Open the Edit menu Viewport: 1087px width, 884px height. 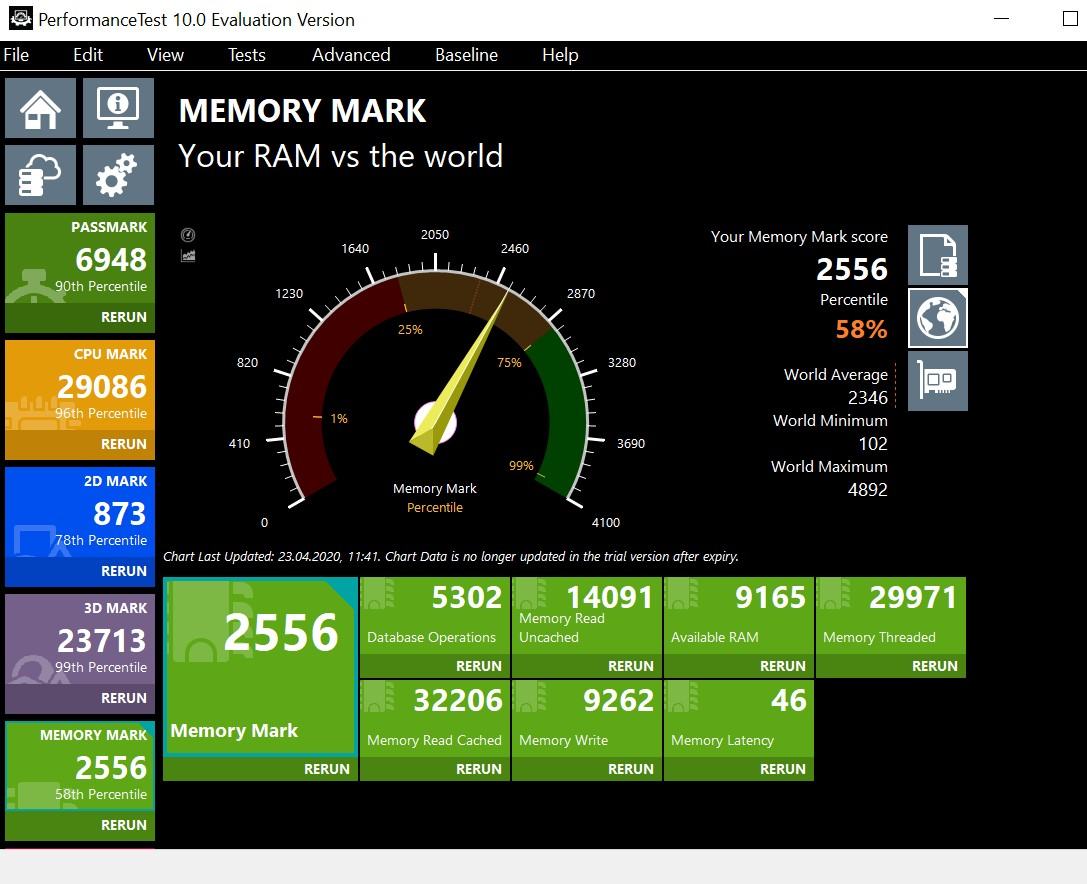[88, 55]
